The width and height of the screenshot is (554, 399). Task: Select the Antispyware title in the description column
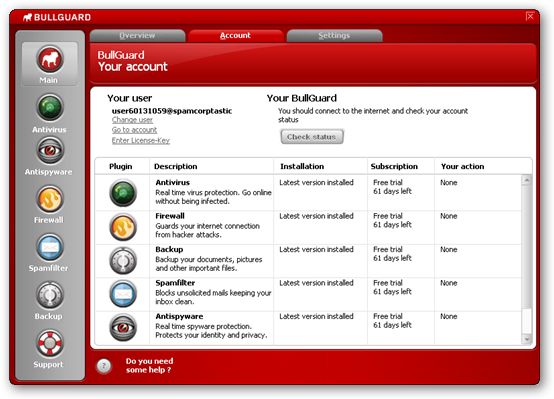point(179,316)
